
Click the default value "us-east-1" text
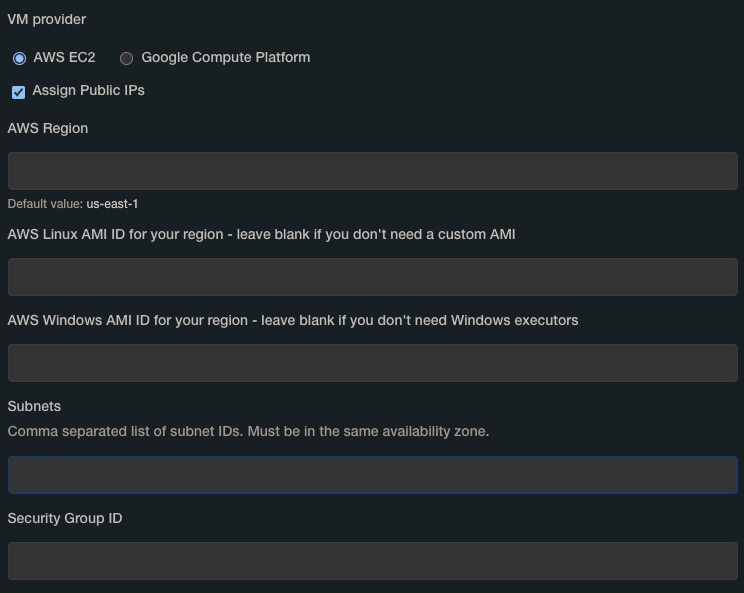pyautogui.click(x=112, y=204)
